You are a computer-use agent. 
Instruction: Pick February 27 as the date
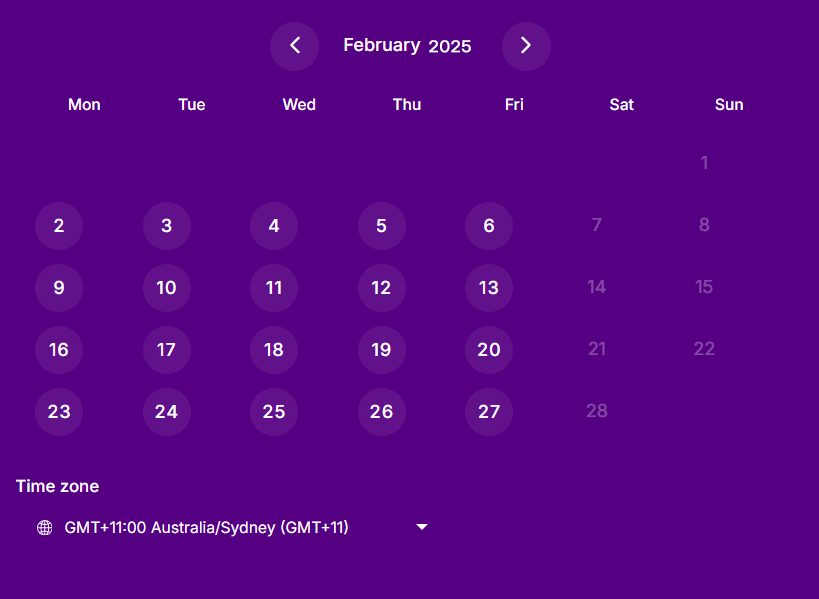(x=489, y=411)
